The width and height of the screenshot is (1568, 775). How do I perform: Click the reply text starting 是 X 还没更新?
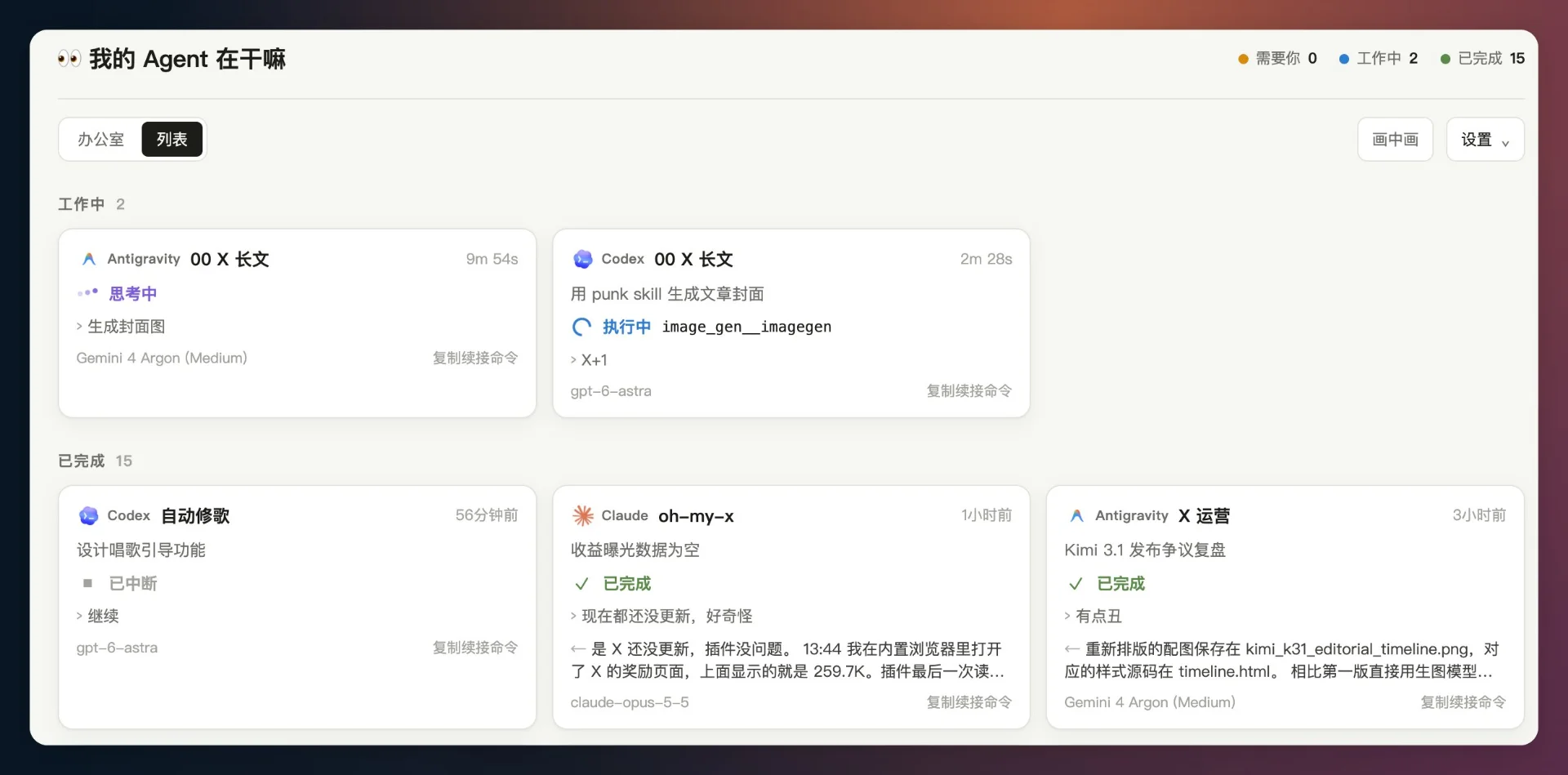click(788, 660)
